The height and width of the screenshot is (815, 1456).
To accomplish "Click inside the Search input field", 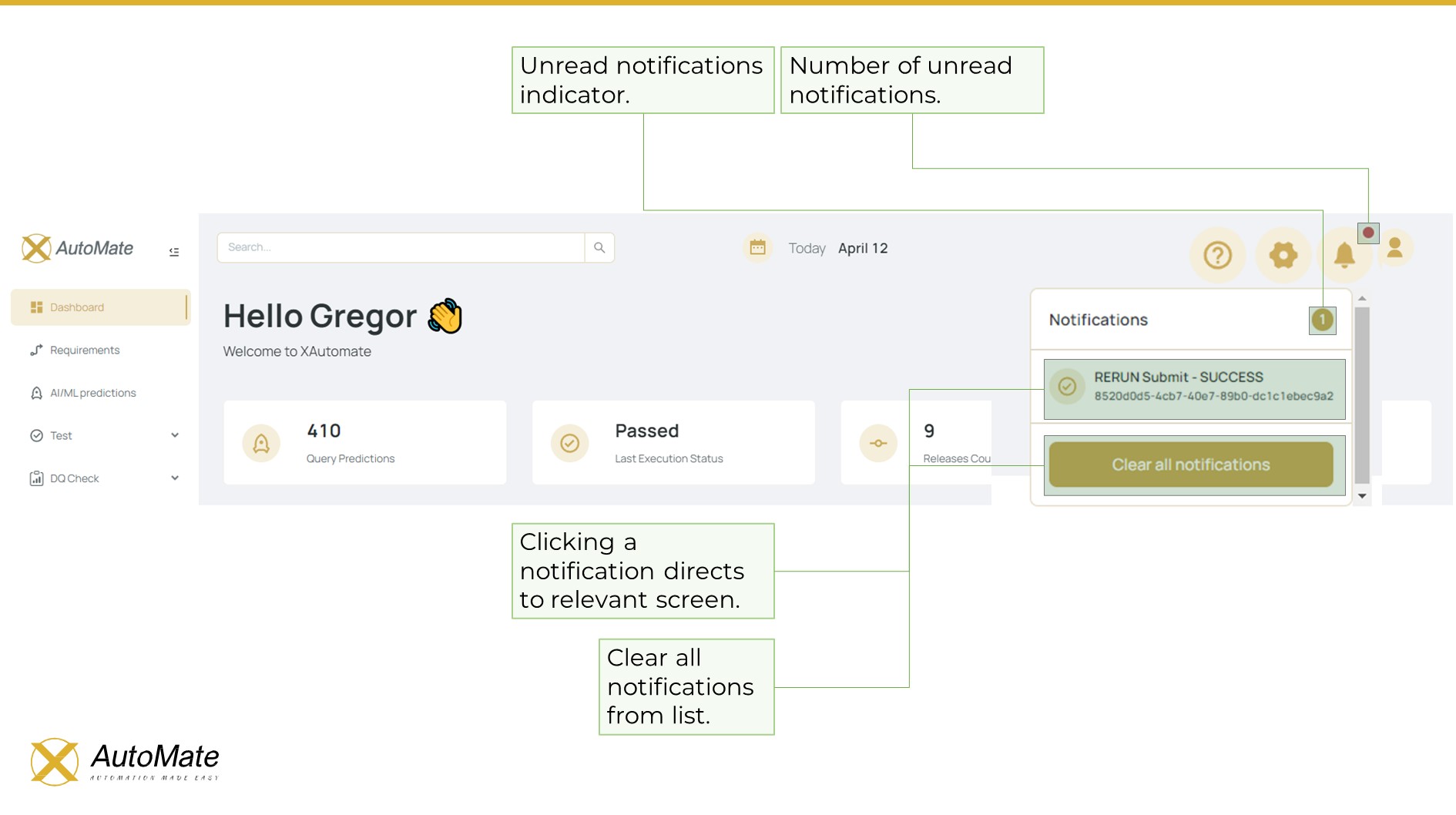I will (401, 247).
